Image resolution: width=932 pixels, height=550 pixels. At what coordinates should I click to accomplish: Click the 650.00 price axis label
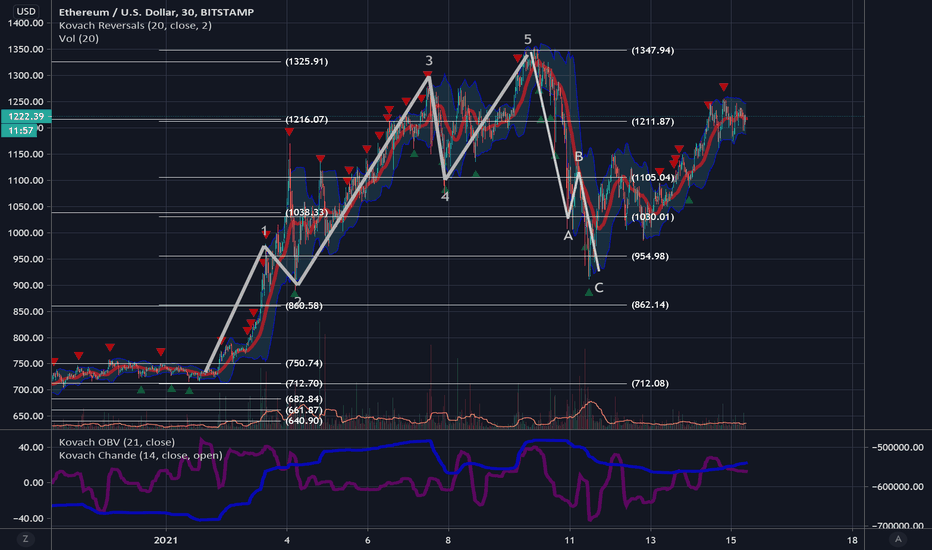tap(28, 416)
